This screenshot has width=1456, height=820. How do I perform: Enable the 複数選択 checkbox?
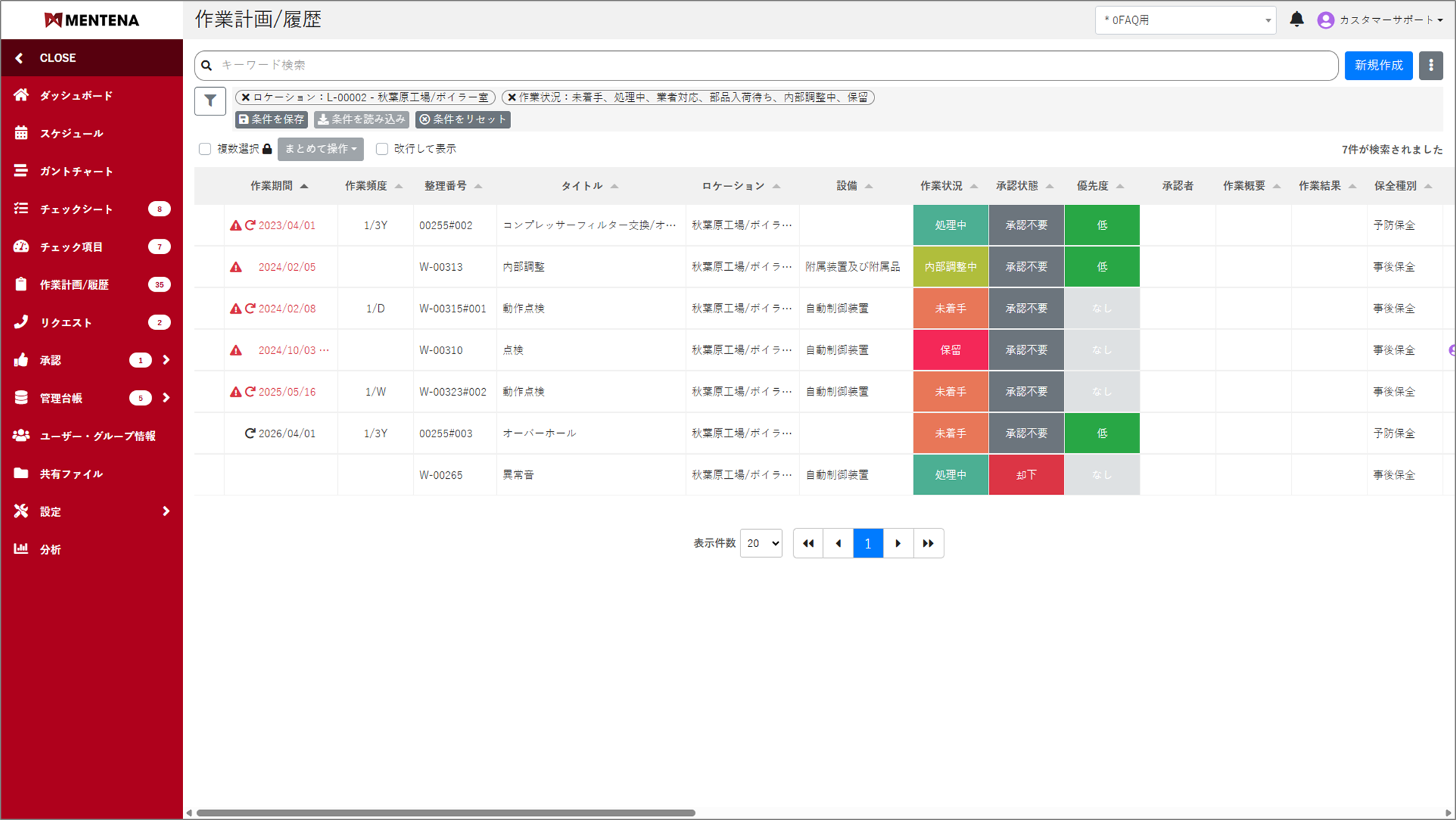(205, 149)
